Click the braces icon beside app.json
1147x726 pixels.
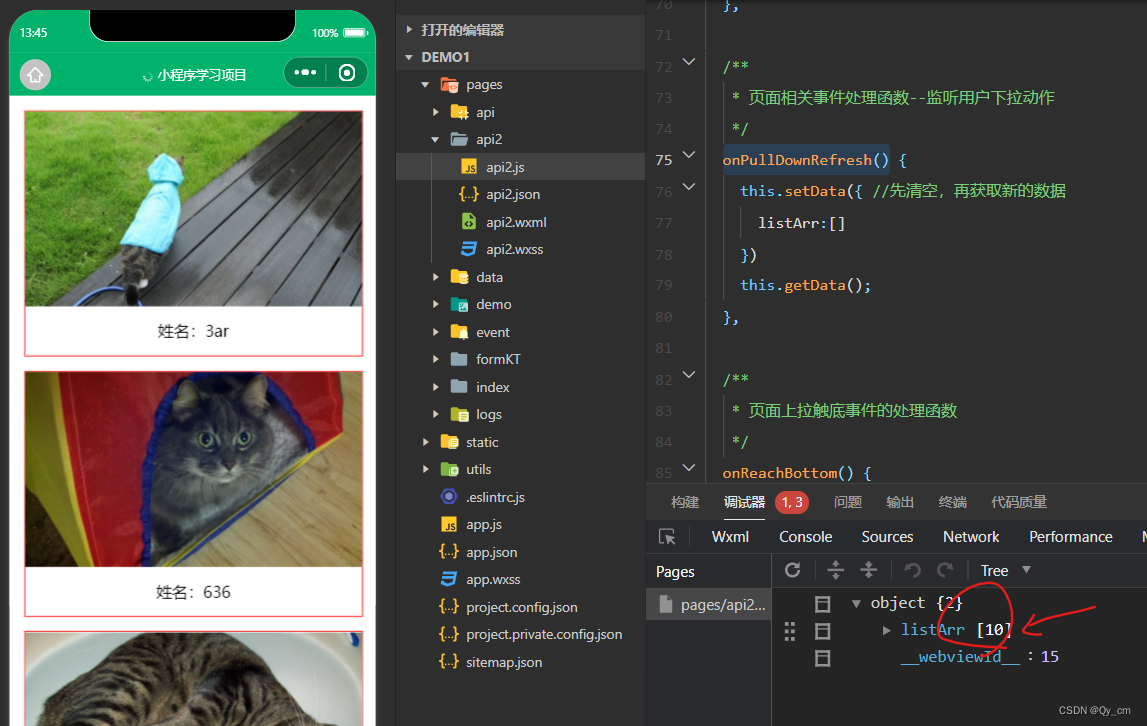pos(449,552)
